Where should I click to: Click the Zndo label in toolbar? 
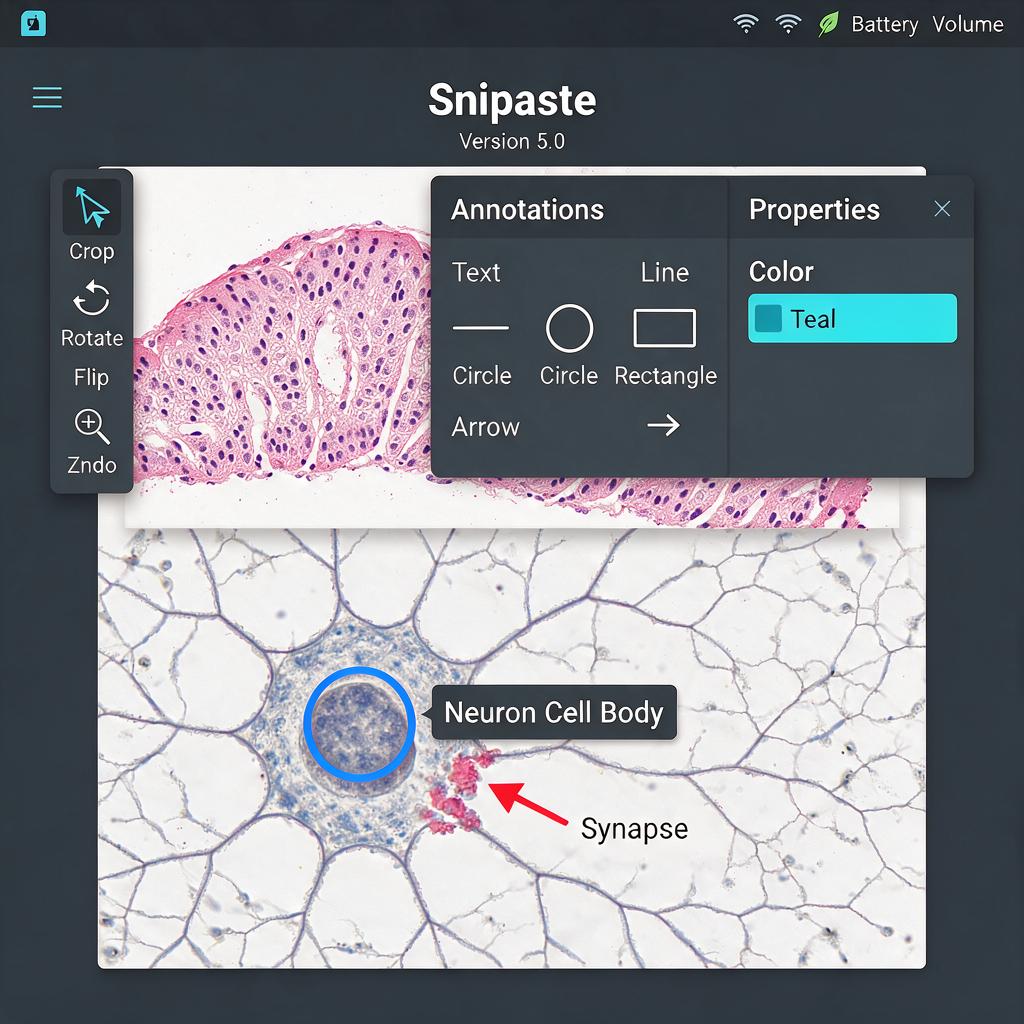tap(92, 465)
